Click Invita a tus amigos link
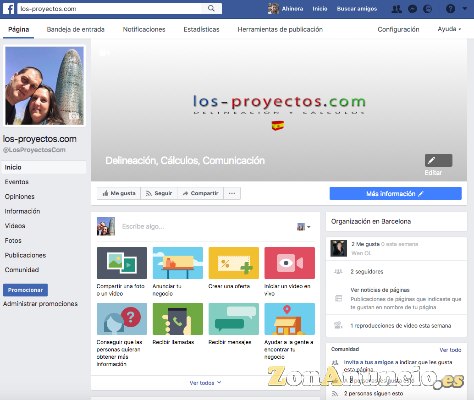 pyautogui.click(x=398, y=366)
